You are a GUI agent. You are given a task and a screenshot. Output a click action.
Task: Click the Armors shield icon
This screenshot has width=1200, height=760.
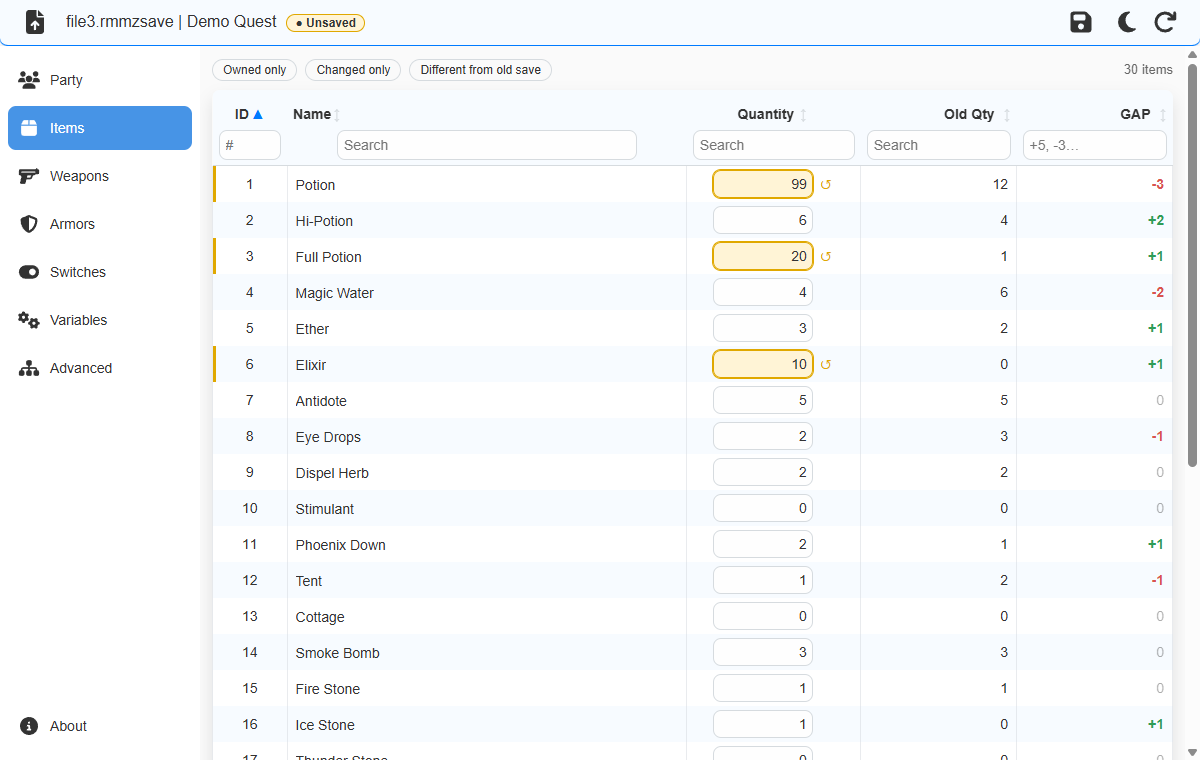[29, 224]
